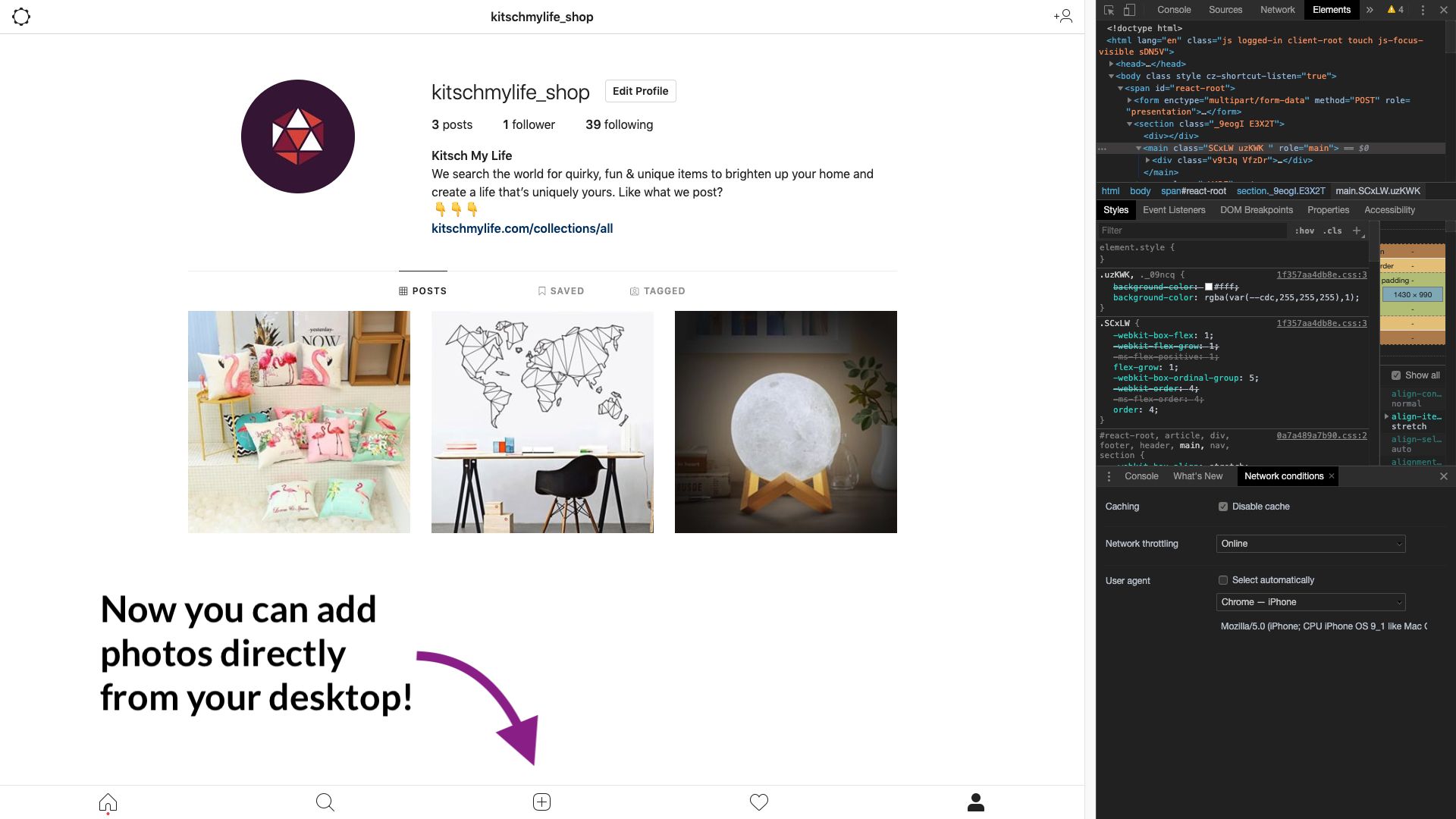Open activity with the heart icon
The width and height of the screenshot is (1456, 819).
point(758,802)
